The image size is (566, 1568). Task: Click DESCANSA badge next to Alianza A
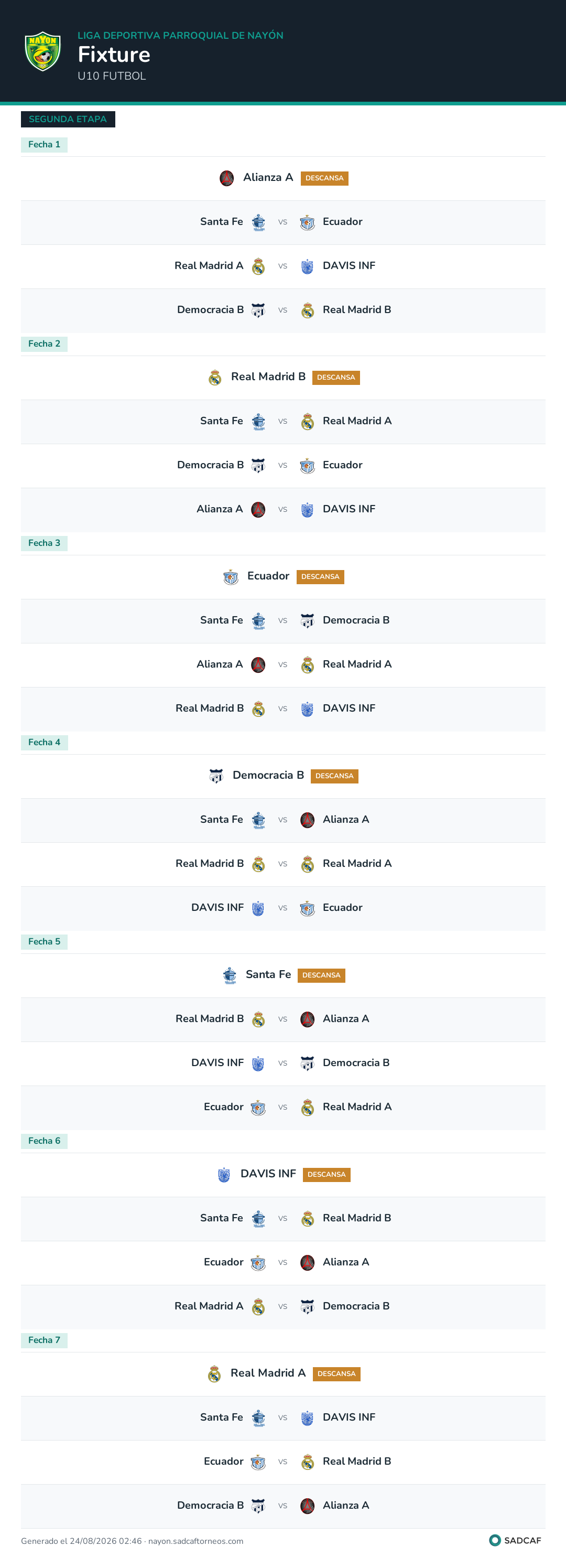coord(324,178)
